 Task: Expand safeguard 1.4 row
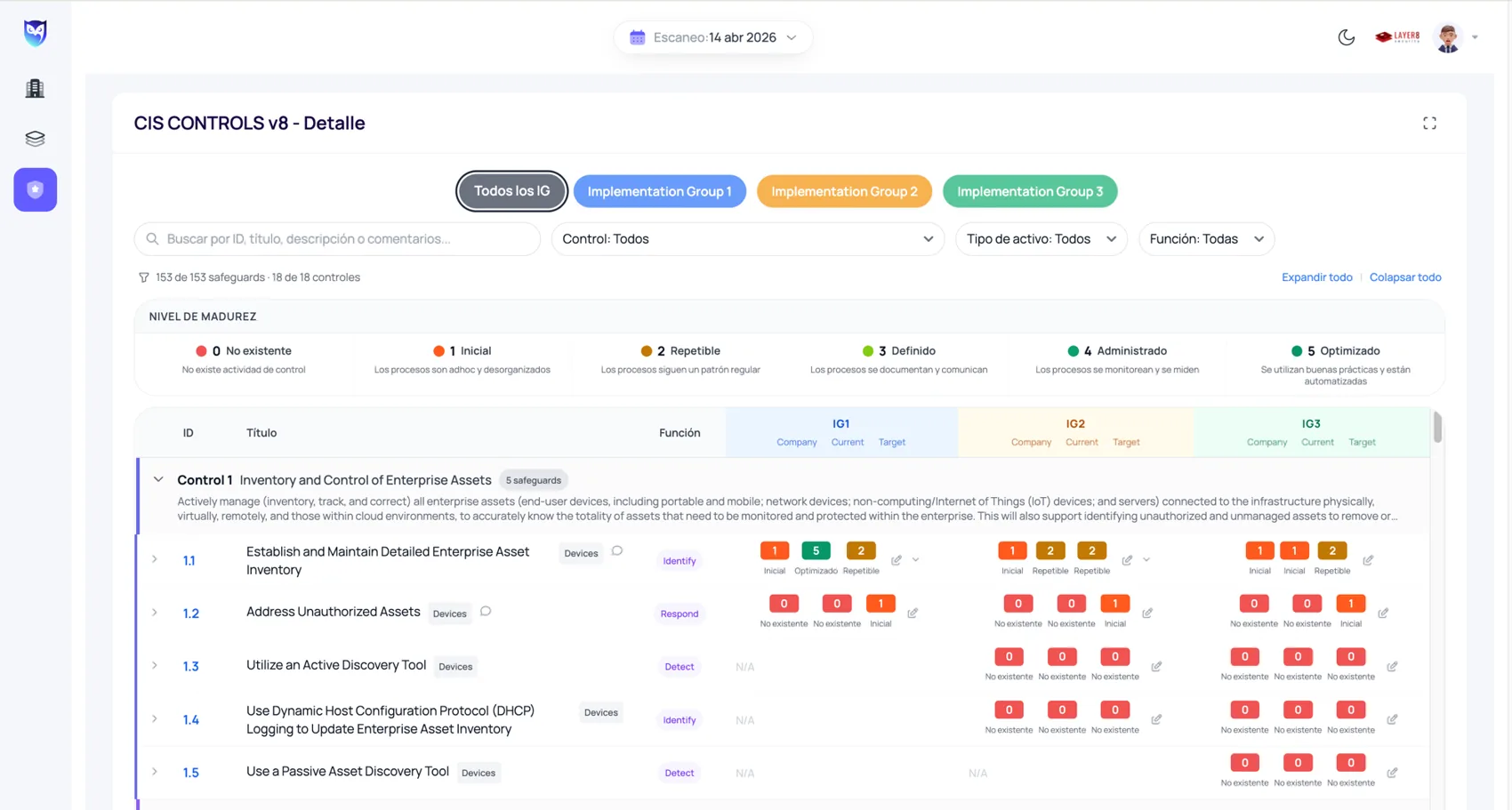(155, 719)
